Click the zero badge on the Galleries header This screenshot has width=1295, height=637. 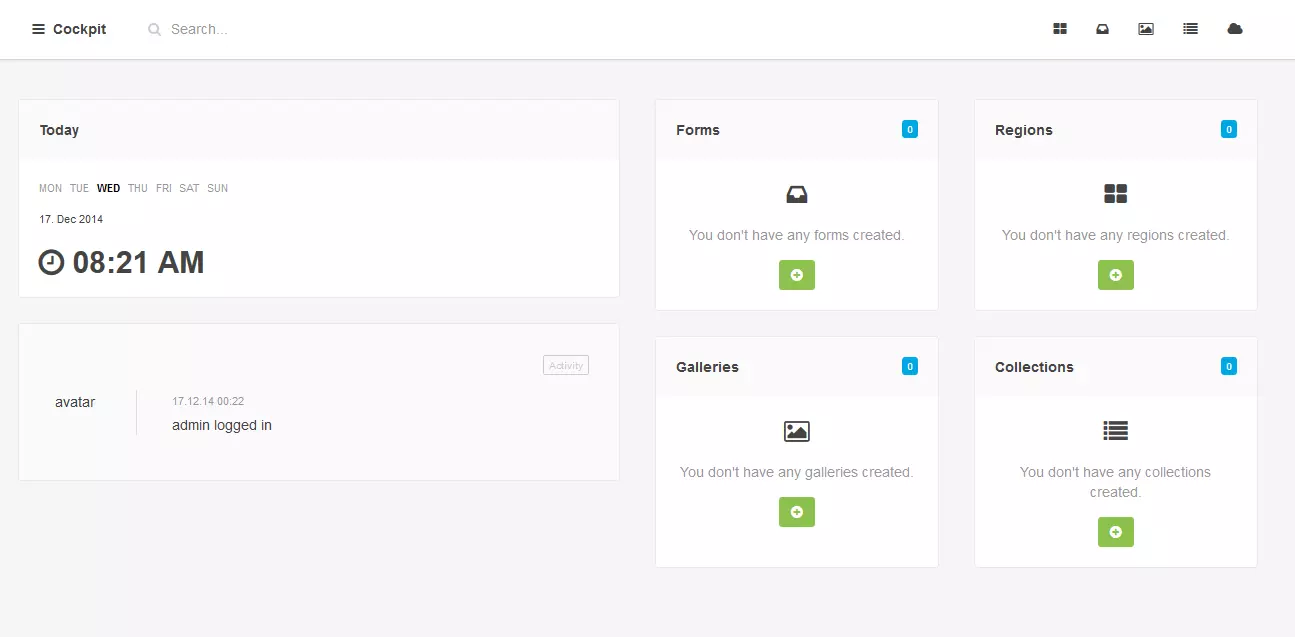(909, 366)
